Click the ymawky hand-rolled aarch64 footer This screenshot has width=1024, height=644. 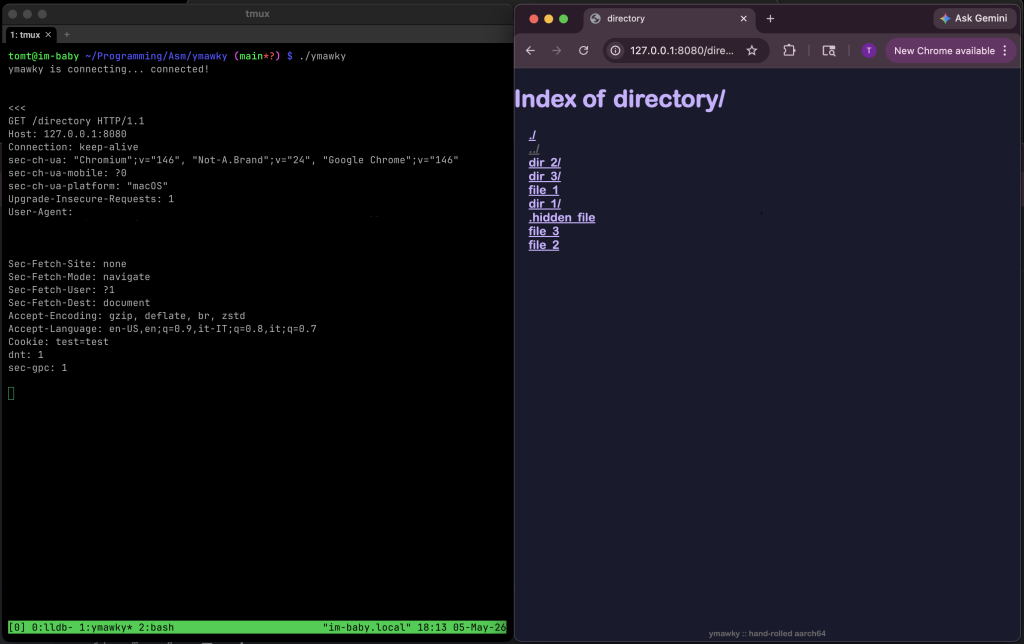767,634
